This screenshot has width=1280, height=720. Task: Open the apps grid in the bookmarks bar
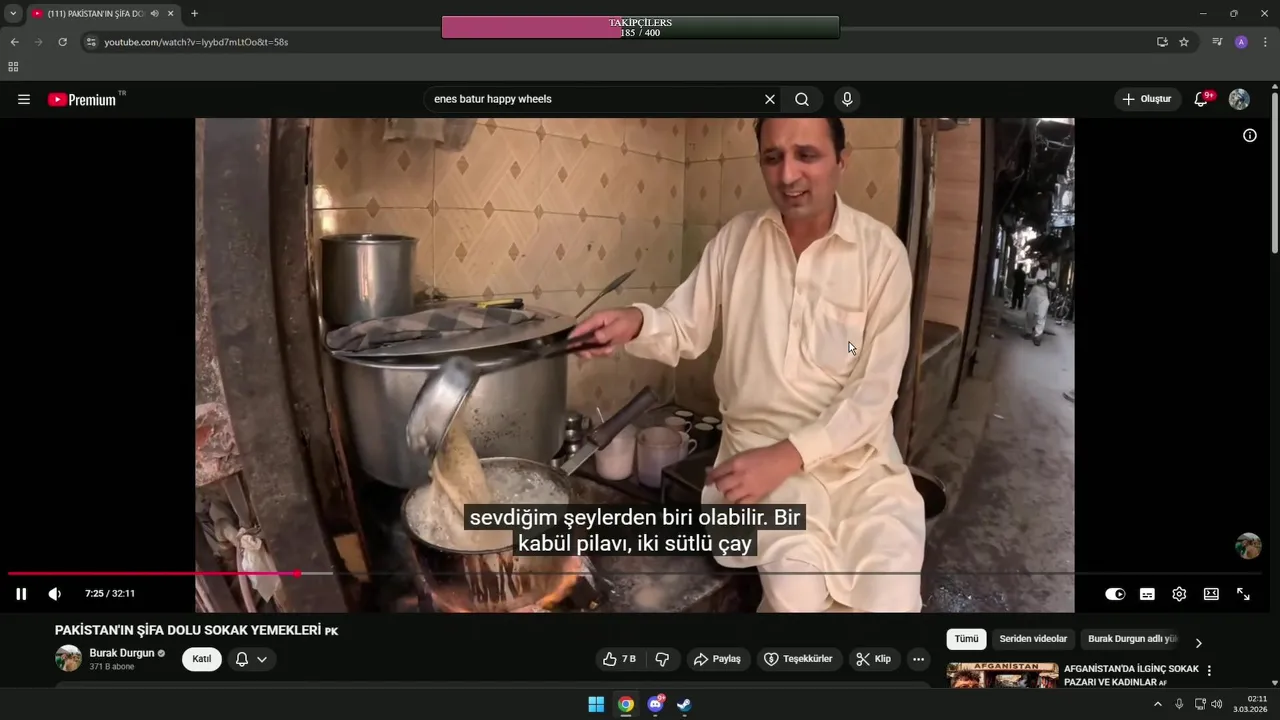pyautogui.click(x=13, y=67)
